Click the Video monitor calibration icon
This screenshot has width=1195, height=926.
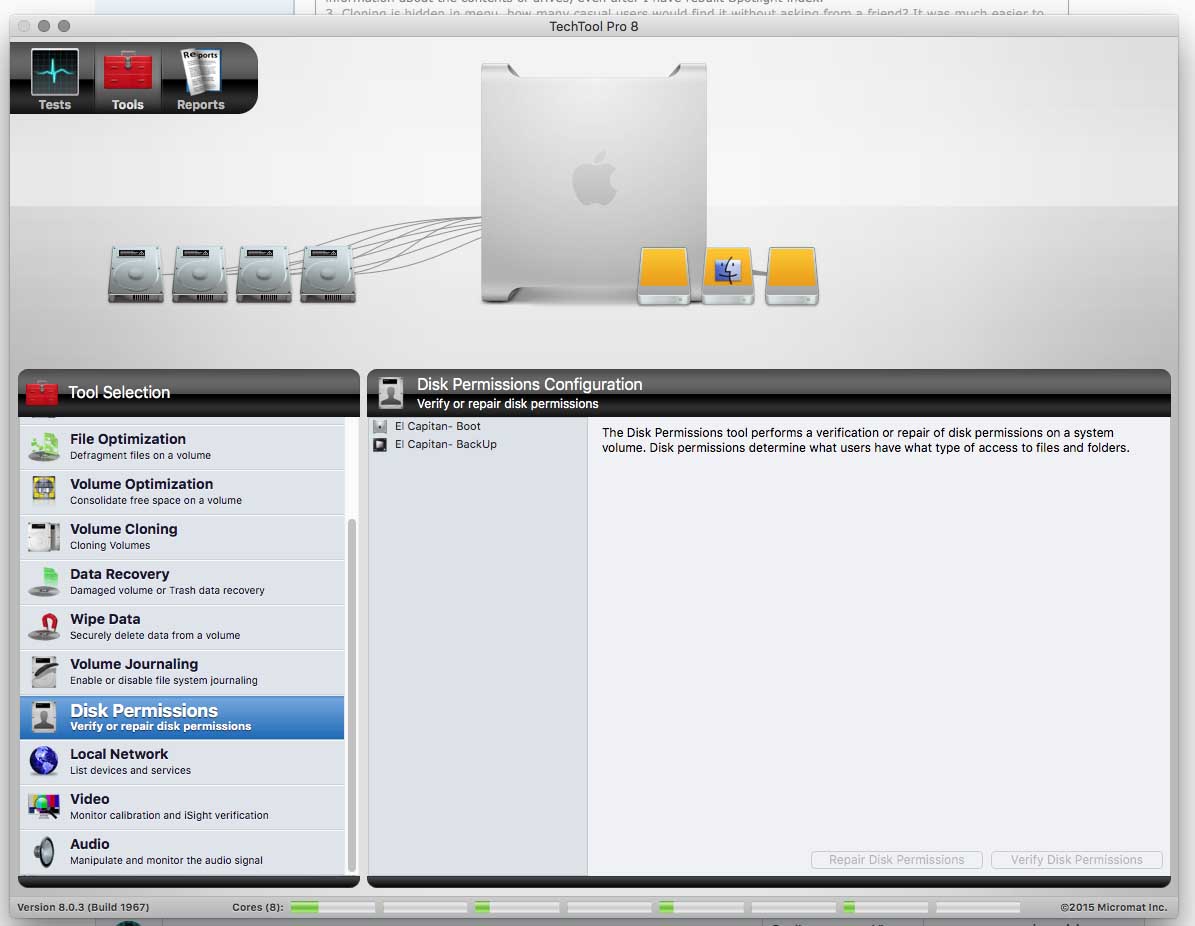(x=44, y=806)
